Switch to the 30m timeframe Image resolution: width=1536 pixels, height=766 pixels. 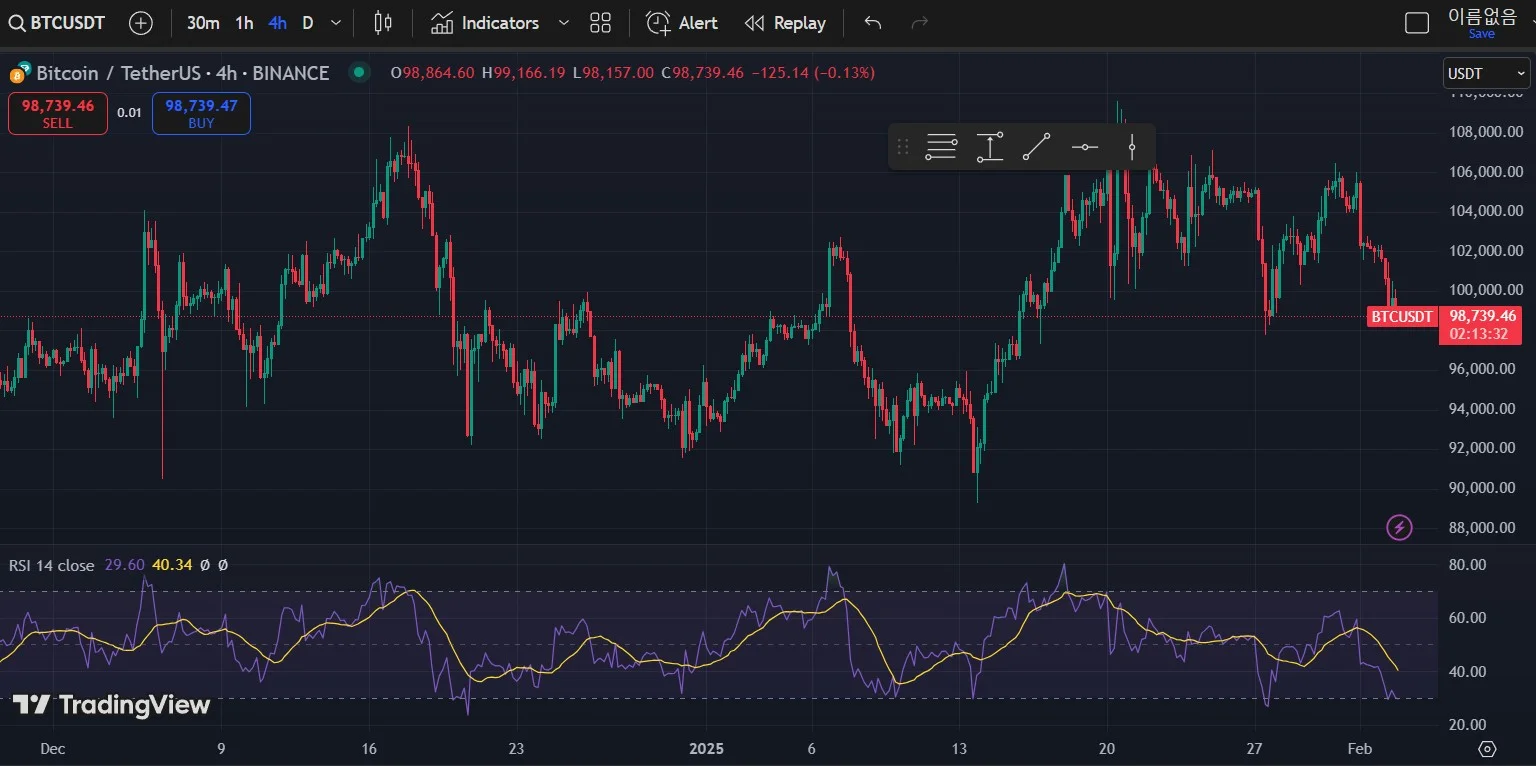tap(203, 23)
